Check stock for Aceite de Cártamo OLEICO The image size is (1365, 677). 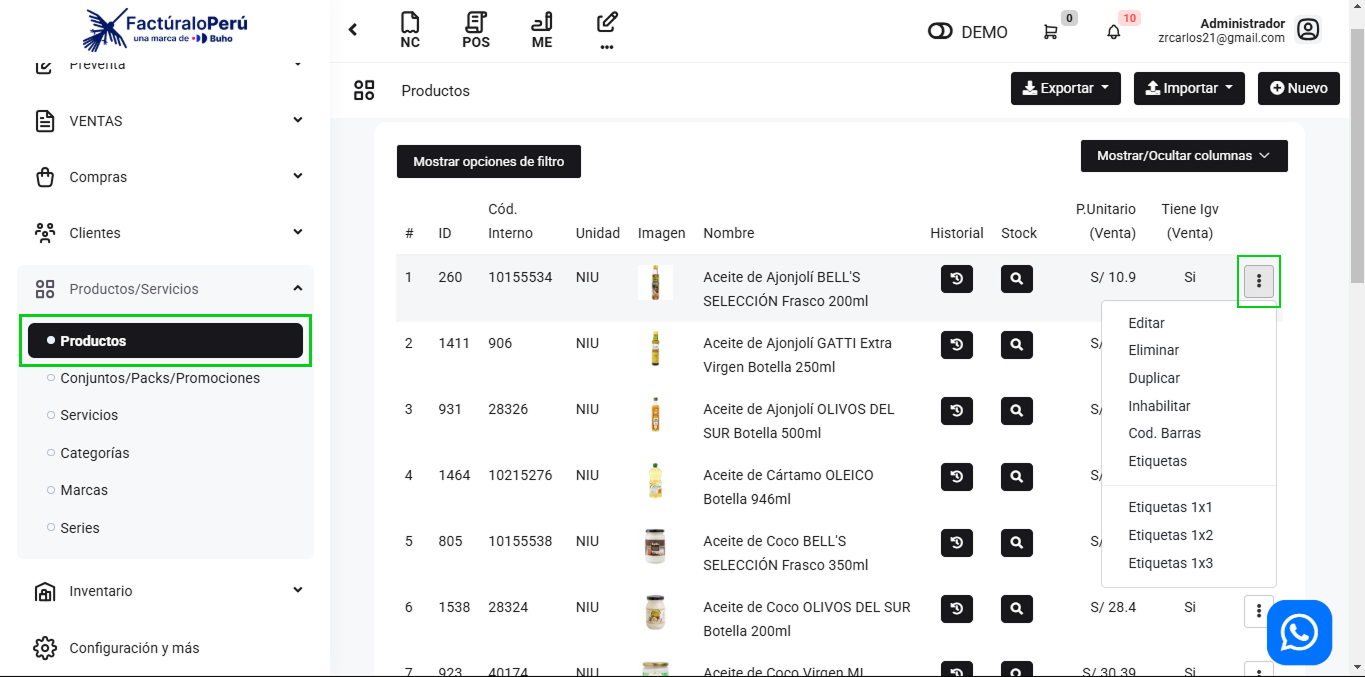tap(1016, 477)
